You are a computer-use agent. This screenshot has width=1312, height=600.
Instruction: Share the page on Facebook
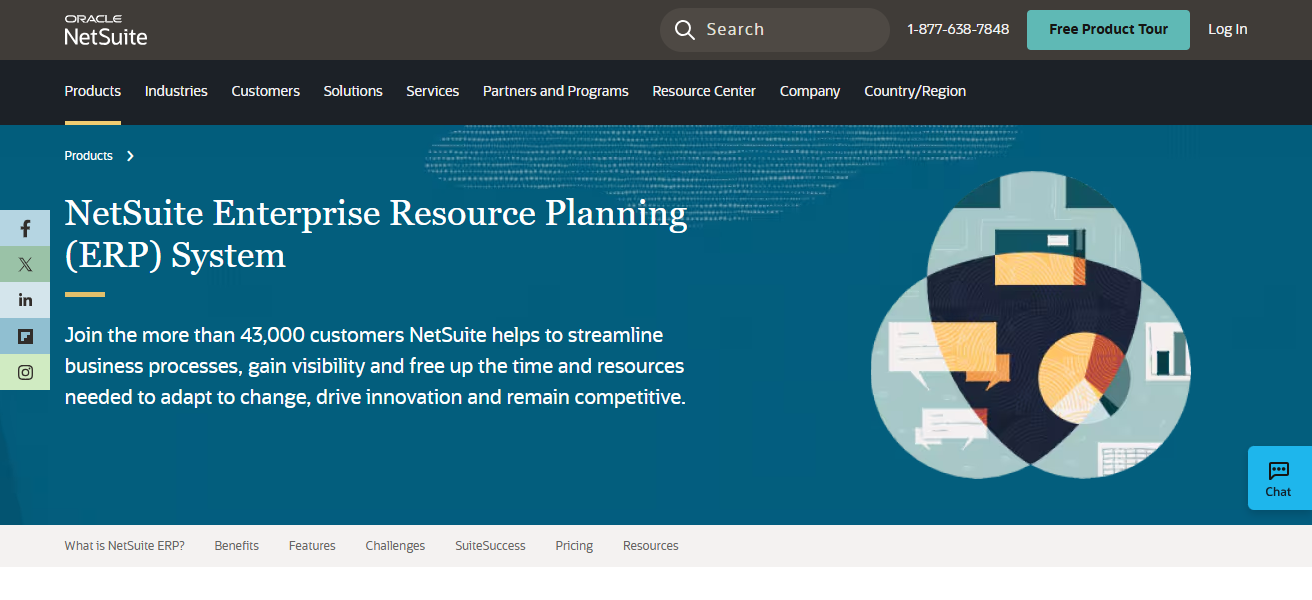[x=25, y=228]
